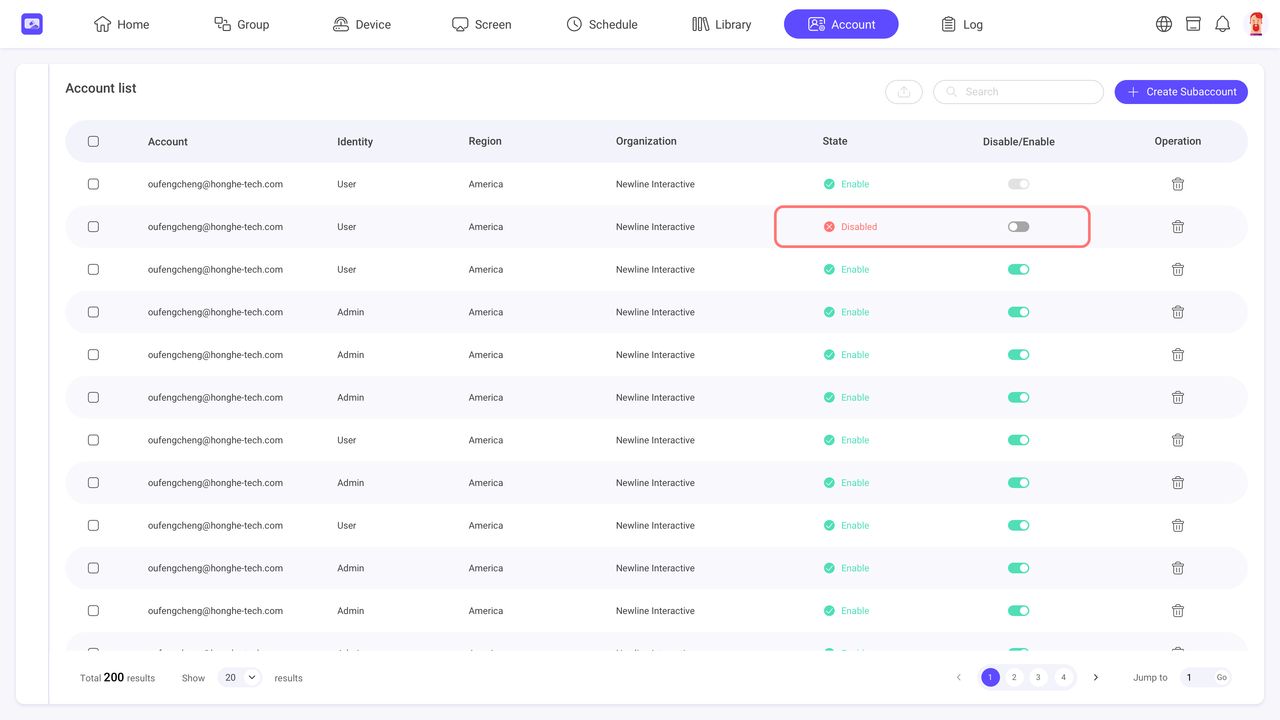Open the Group tab
Screen dimensions: 1280x720
242,24
